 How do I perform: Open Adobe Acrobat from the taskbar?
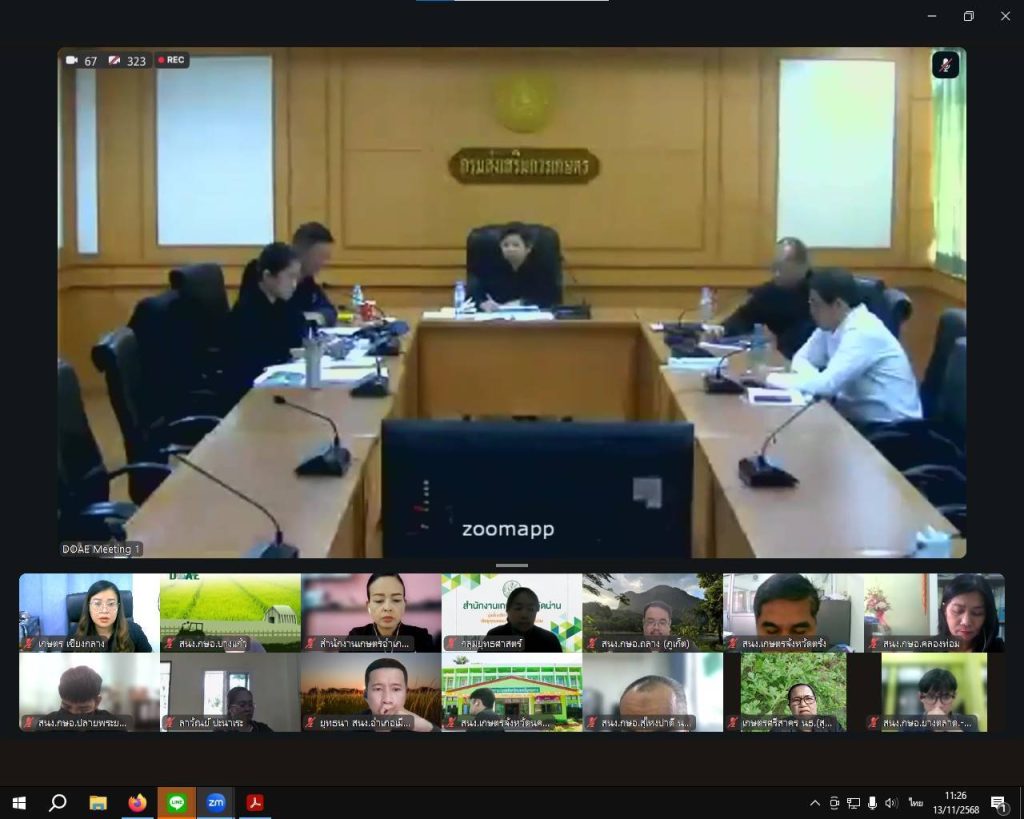pos(255,802)
